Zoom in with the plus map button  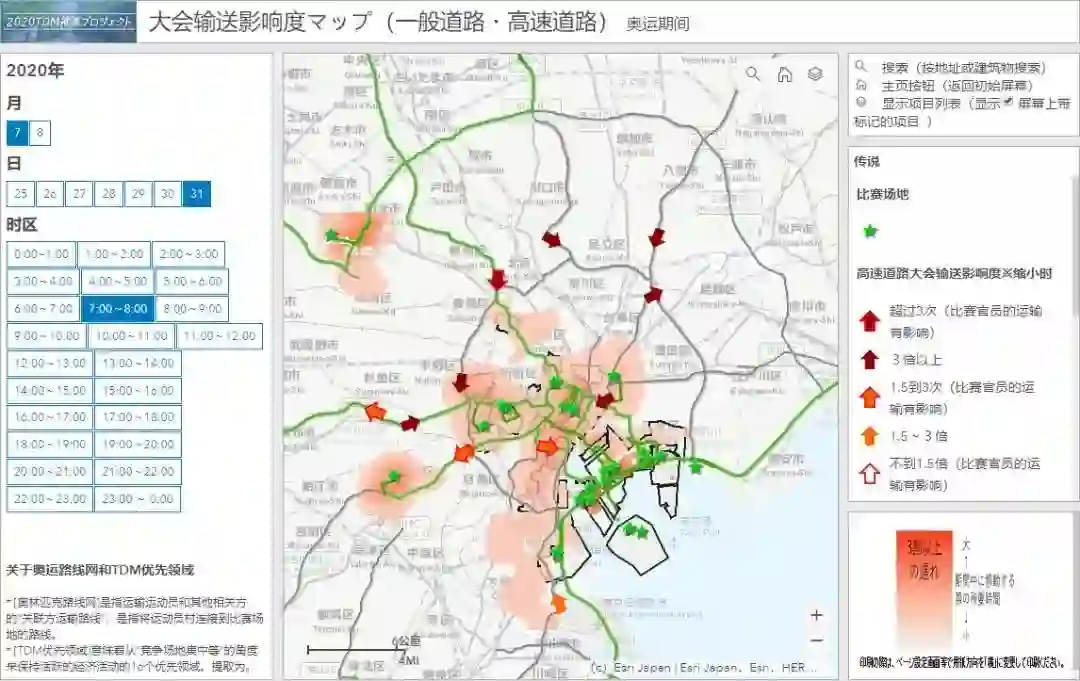click(x=816, y=615)
